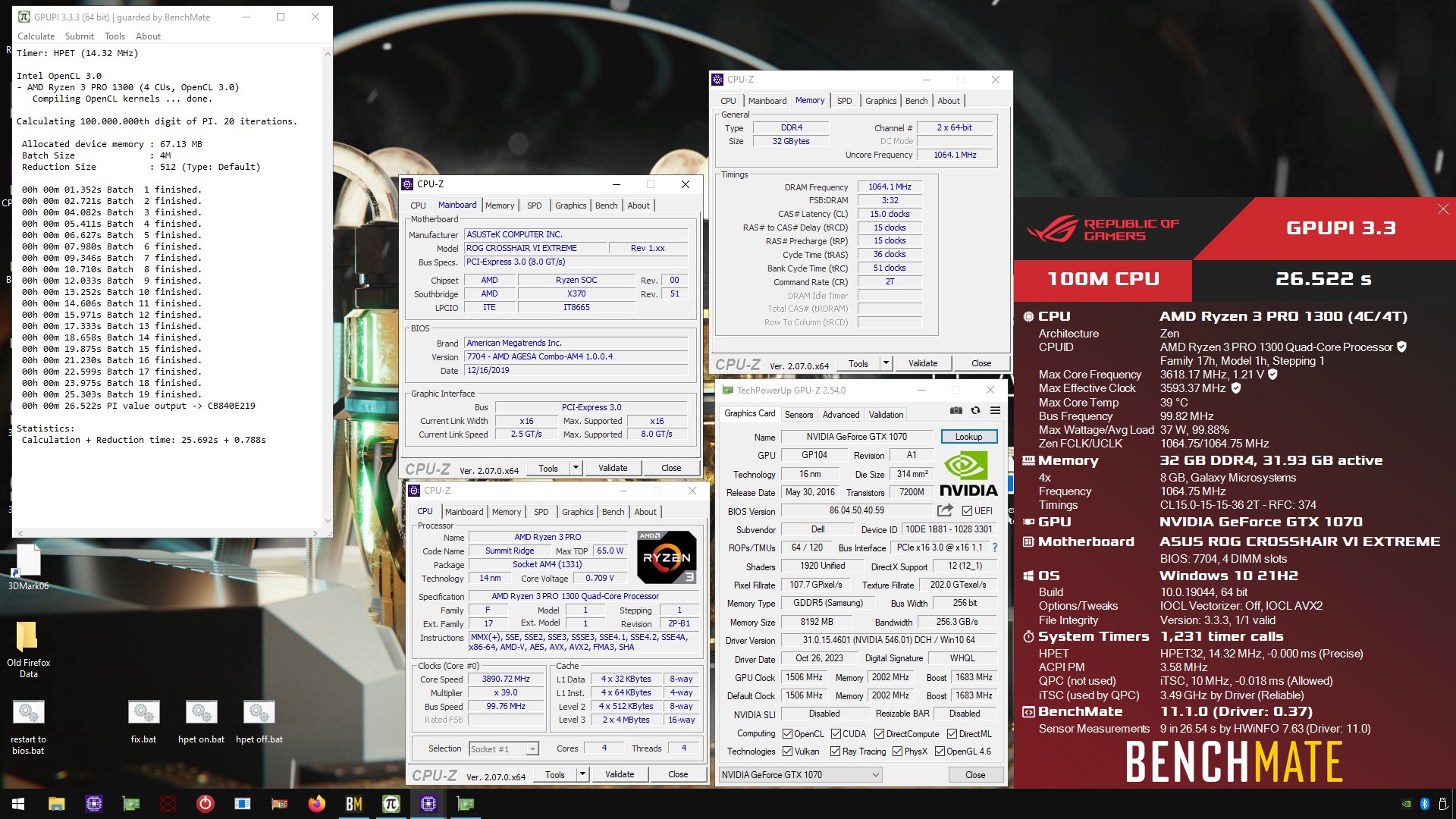Expand Tools arrow in CPU-Z CPU window
Viewport: 1456px width, 819px height.
tap(582, 774)
